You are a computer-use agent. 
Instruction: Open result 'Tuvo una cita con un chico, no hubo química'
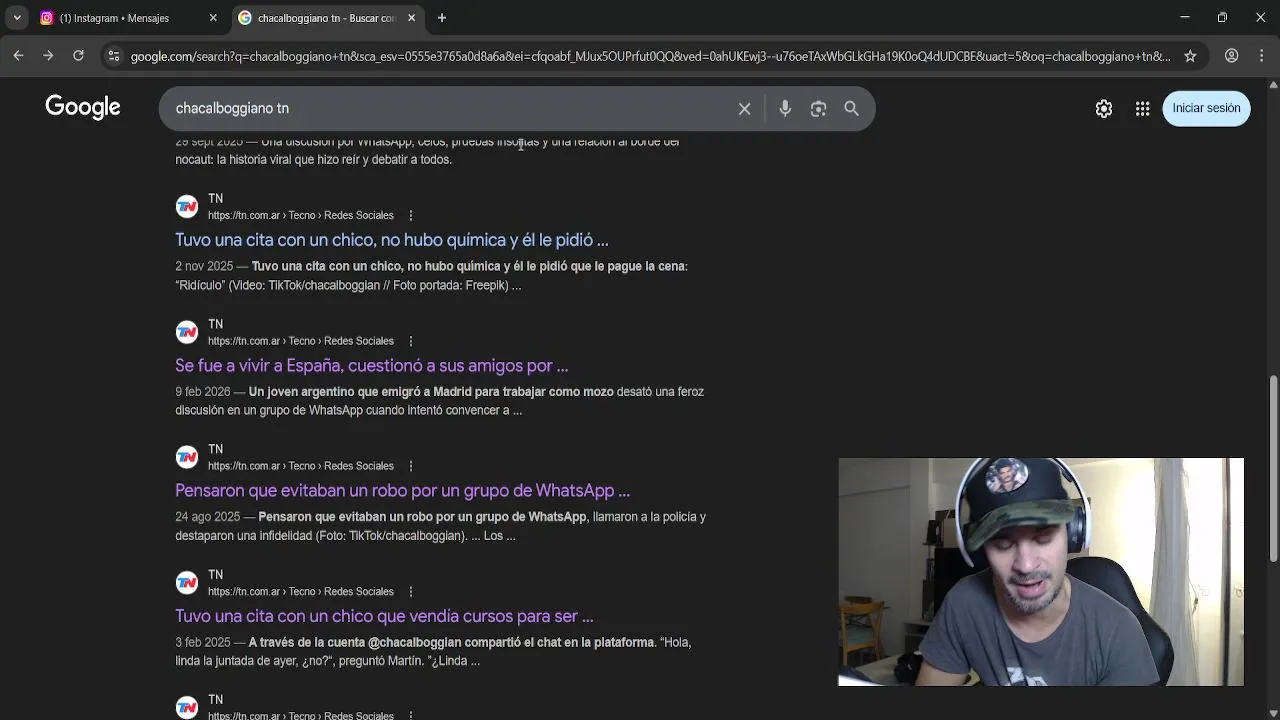coord(392,240)
